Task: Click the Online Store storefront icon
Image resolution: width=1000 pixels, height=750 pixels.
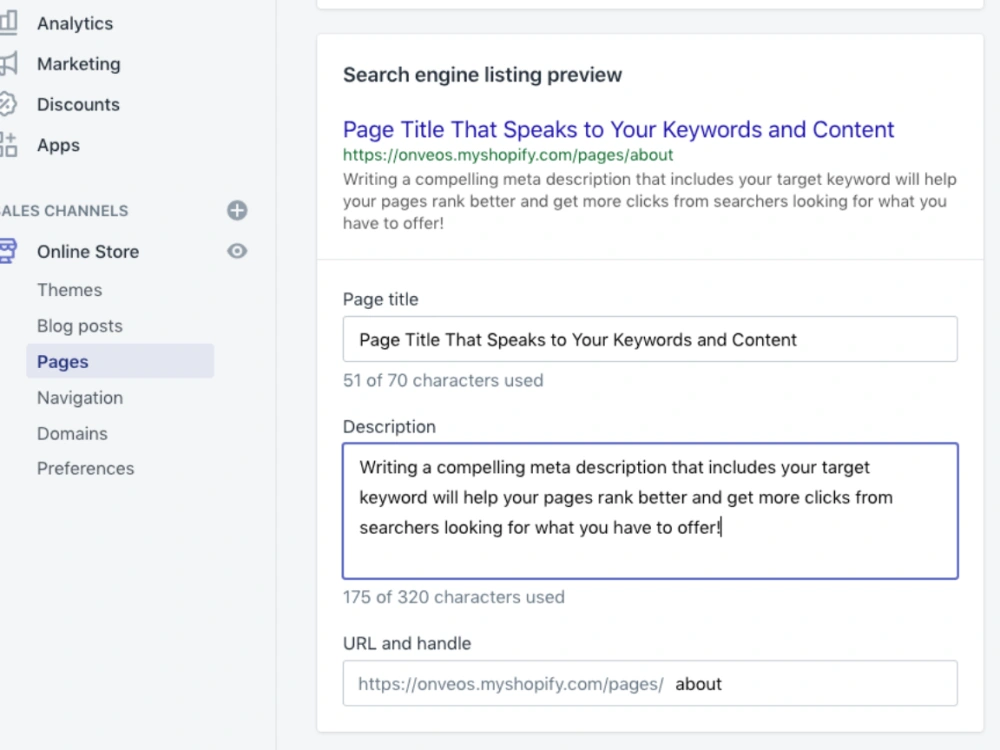Action: coord(8,251)
